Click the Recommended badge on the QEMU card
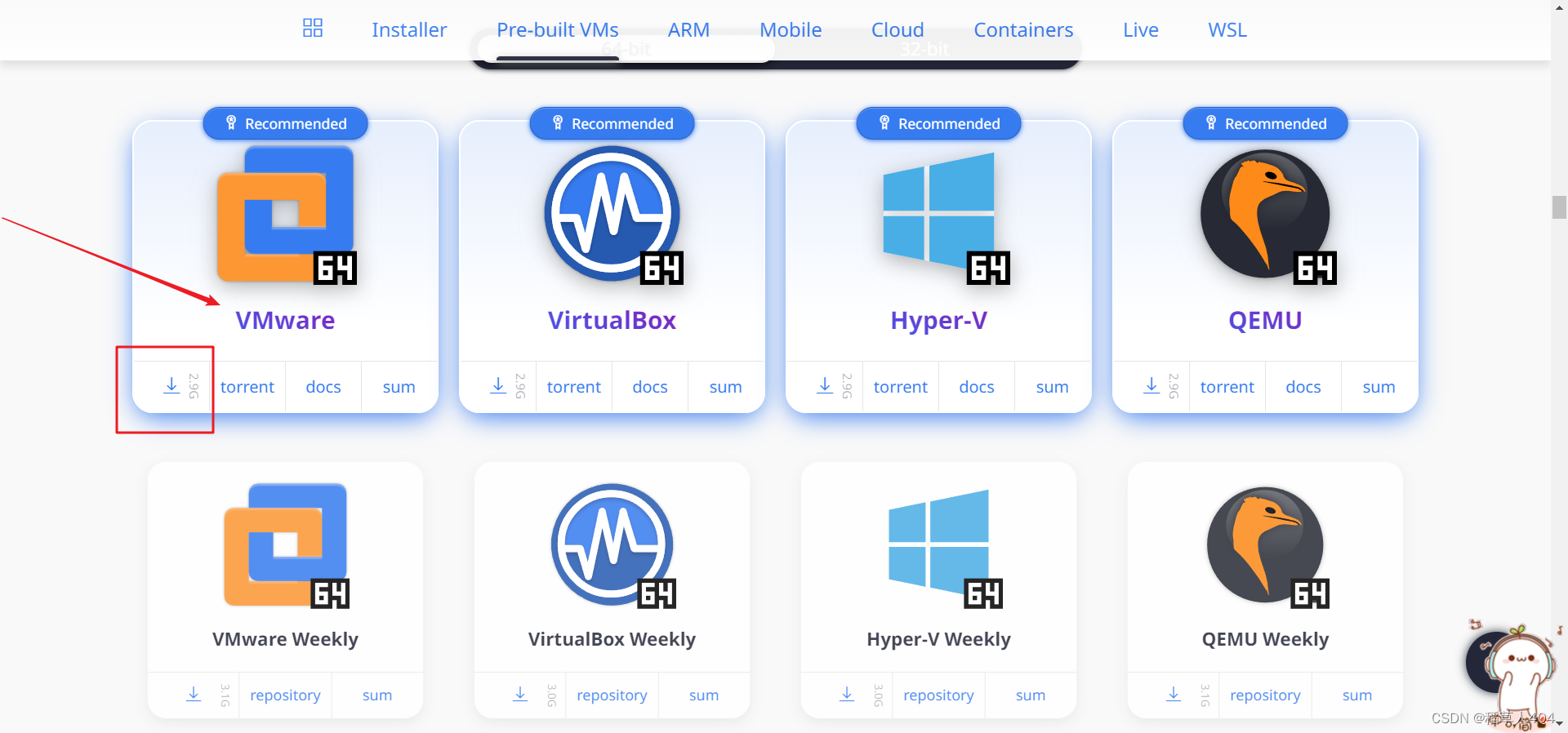The height and width of the screenshot is (733, 1568). tap(1266, 123)
